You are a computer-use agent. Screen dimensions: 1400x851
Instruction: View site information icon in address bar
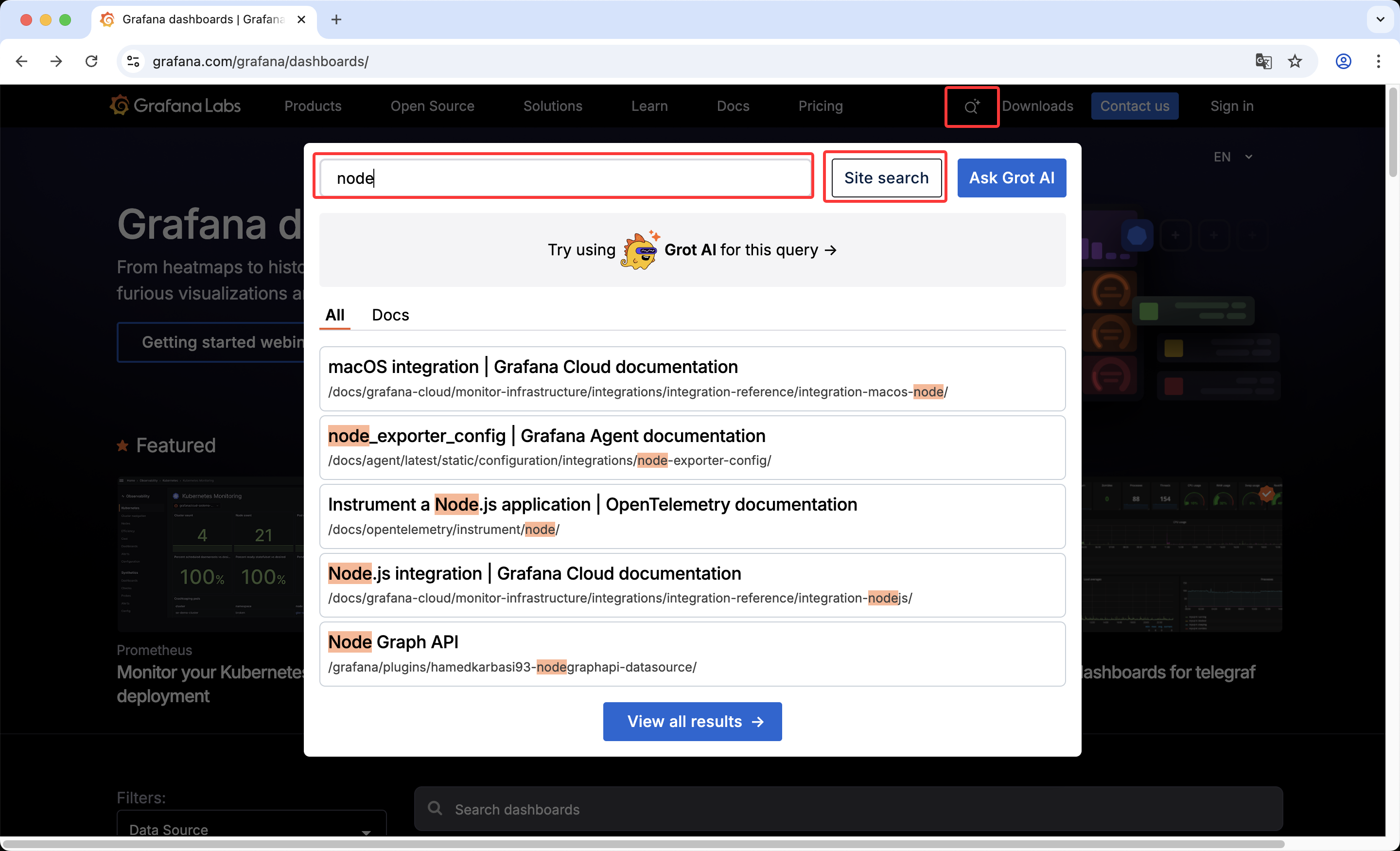133,61
